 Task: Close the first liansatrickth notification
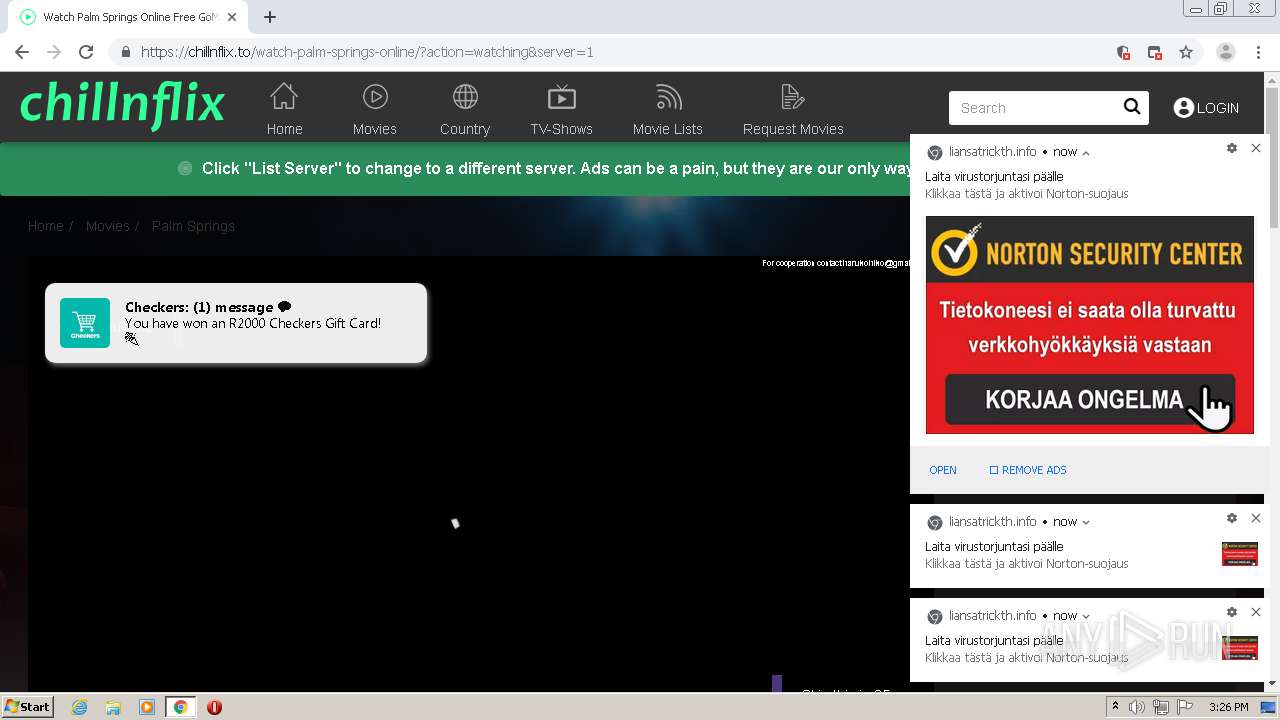(x=1256, y=148)
